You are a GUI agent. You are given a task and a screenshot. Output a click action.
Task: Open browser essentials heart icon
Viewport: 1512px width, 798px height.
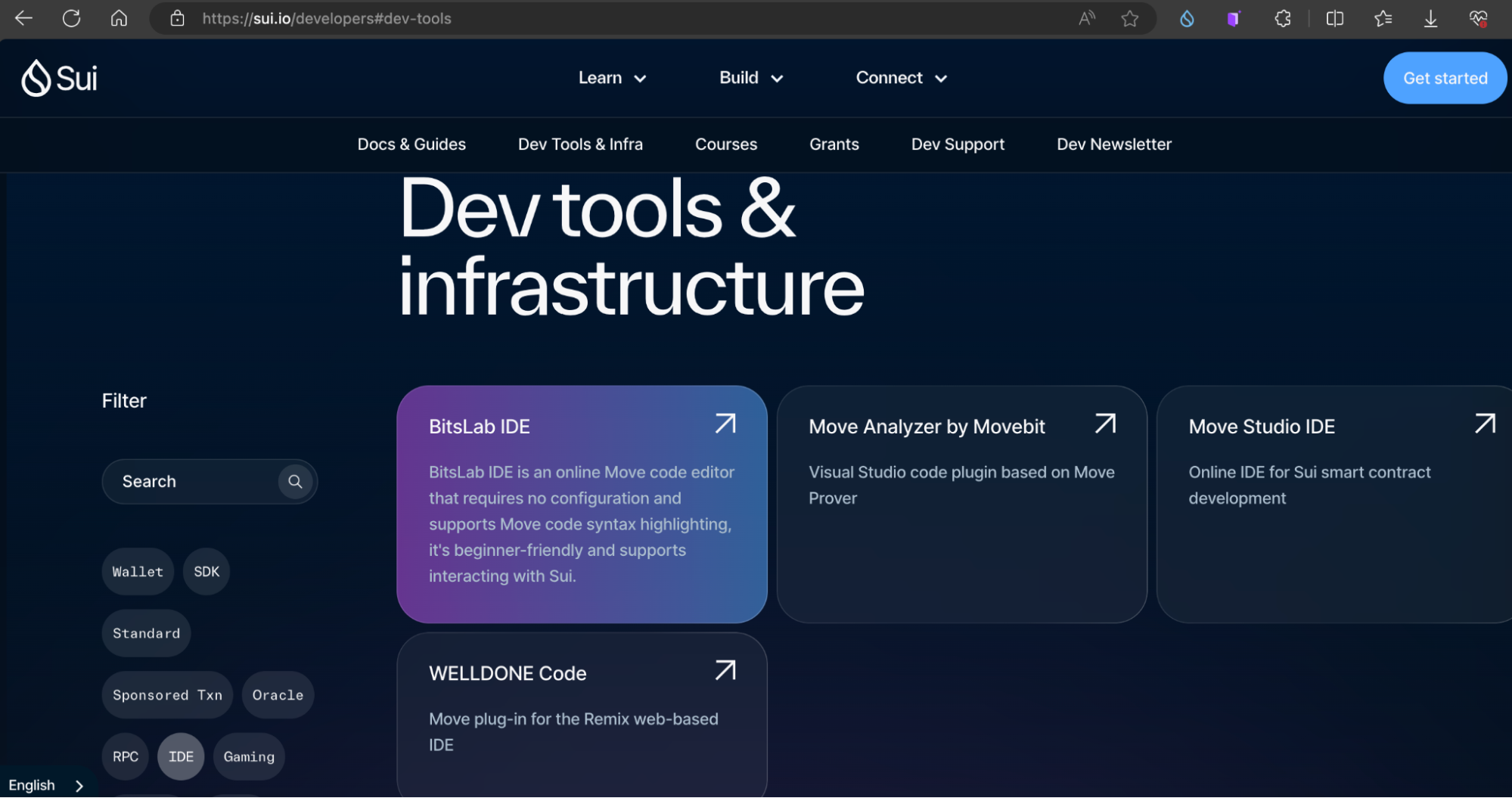1479,18
